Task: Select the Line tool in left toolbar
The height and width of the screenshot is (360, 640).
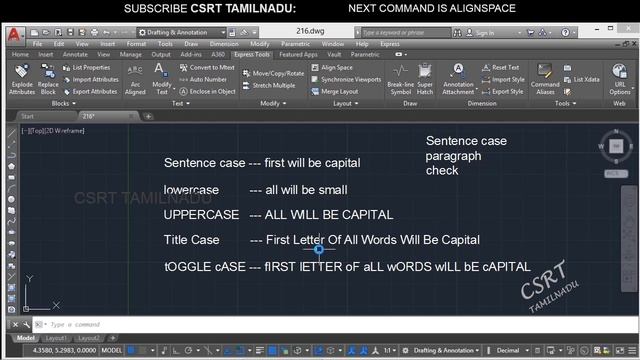Action: click(x=11, y=133)
